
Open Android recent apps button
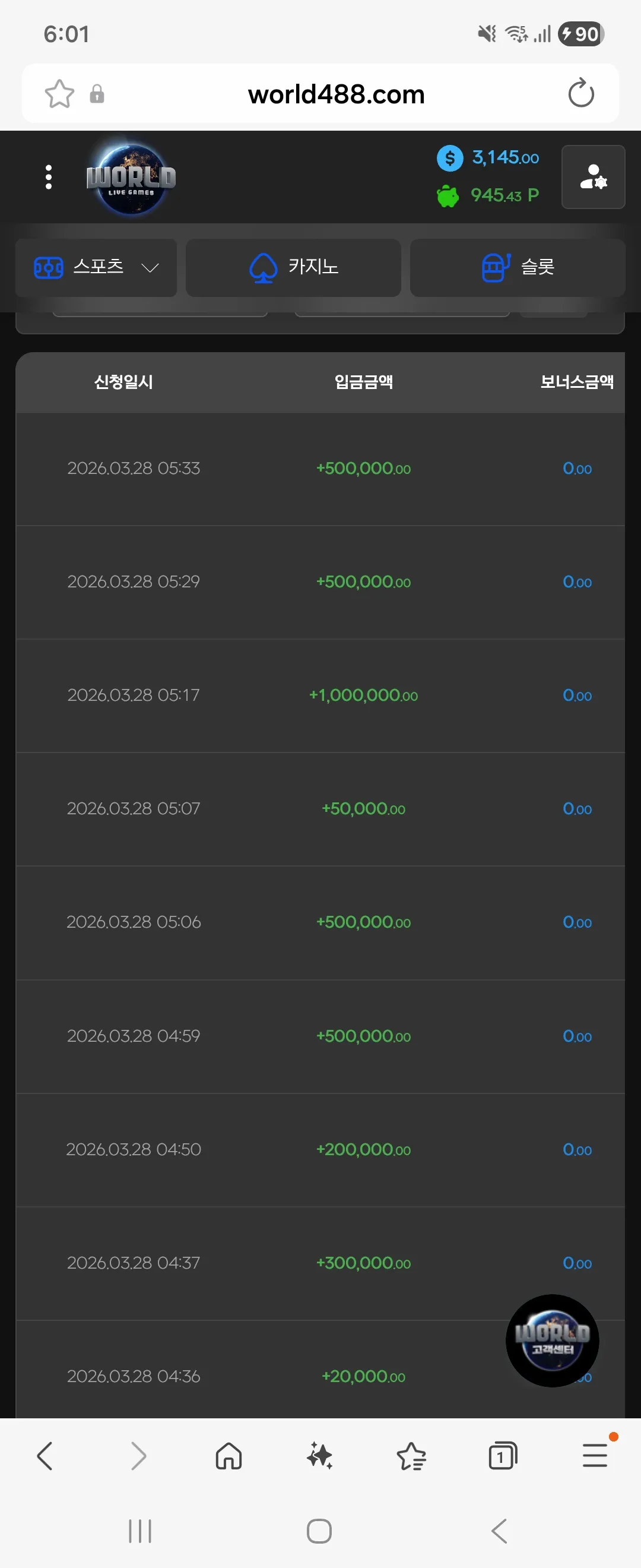click(140, 1531)
